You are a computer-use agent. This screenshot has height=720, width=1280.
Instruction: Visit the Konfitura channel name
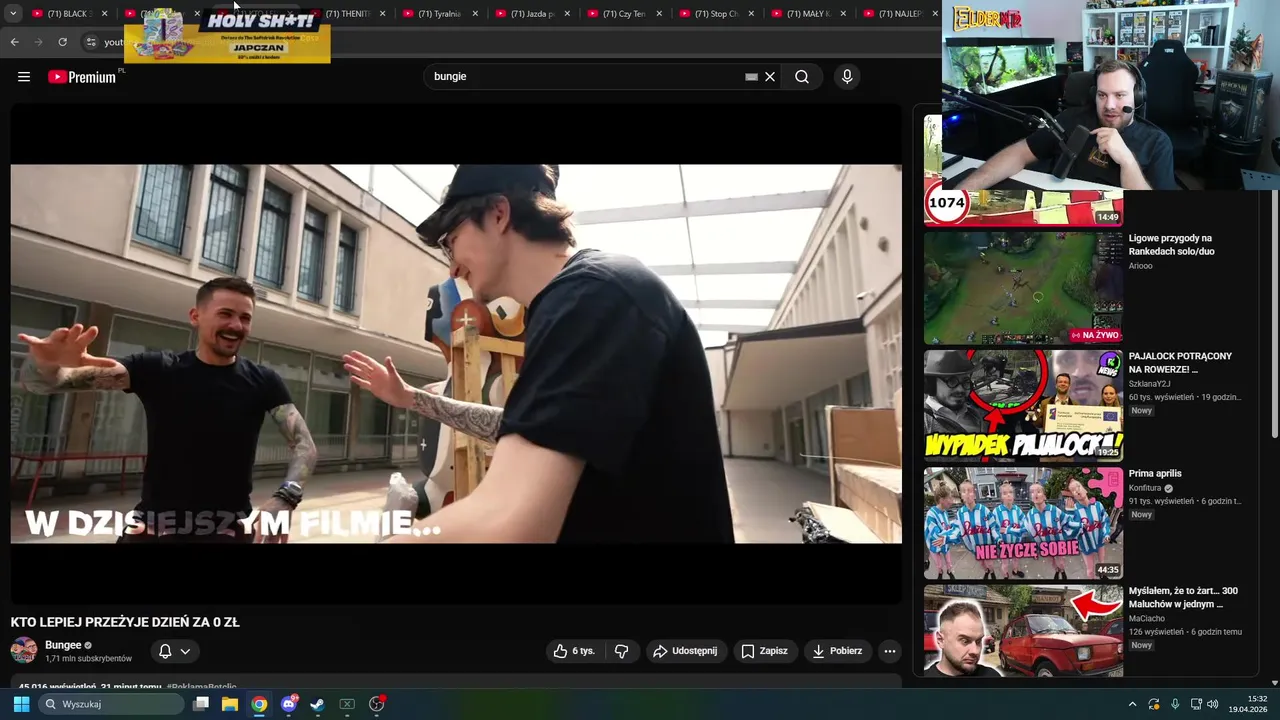coord(1145,488)
